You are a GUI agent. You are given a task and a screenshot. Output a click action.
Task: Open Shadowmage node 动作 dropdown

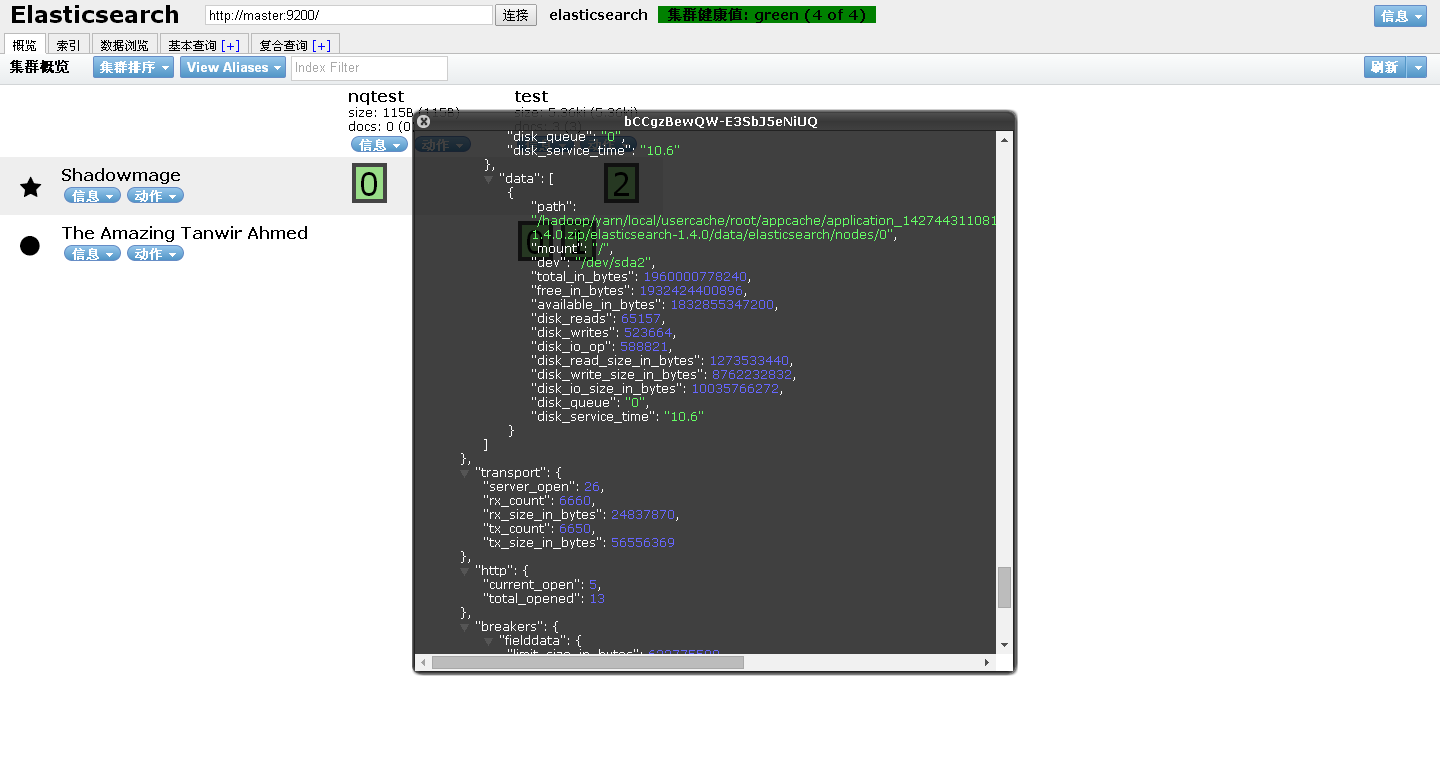tap(155, 196)
